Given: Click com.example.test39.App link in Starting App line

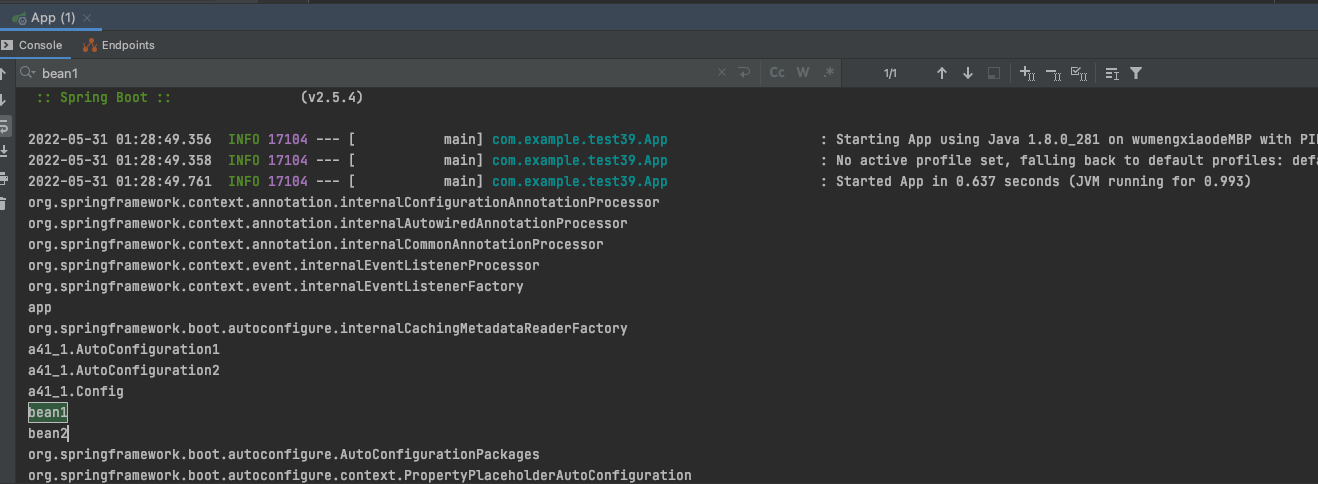Looking at the screenshot, I should click(x=580, y=140).
